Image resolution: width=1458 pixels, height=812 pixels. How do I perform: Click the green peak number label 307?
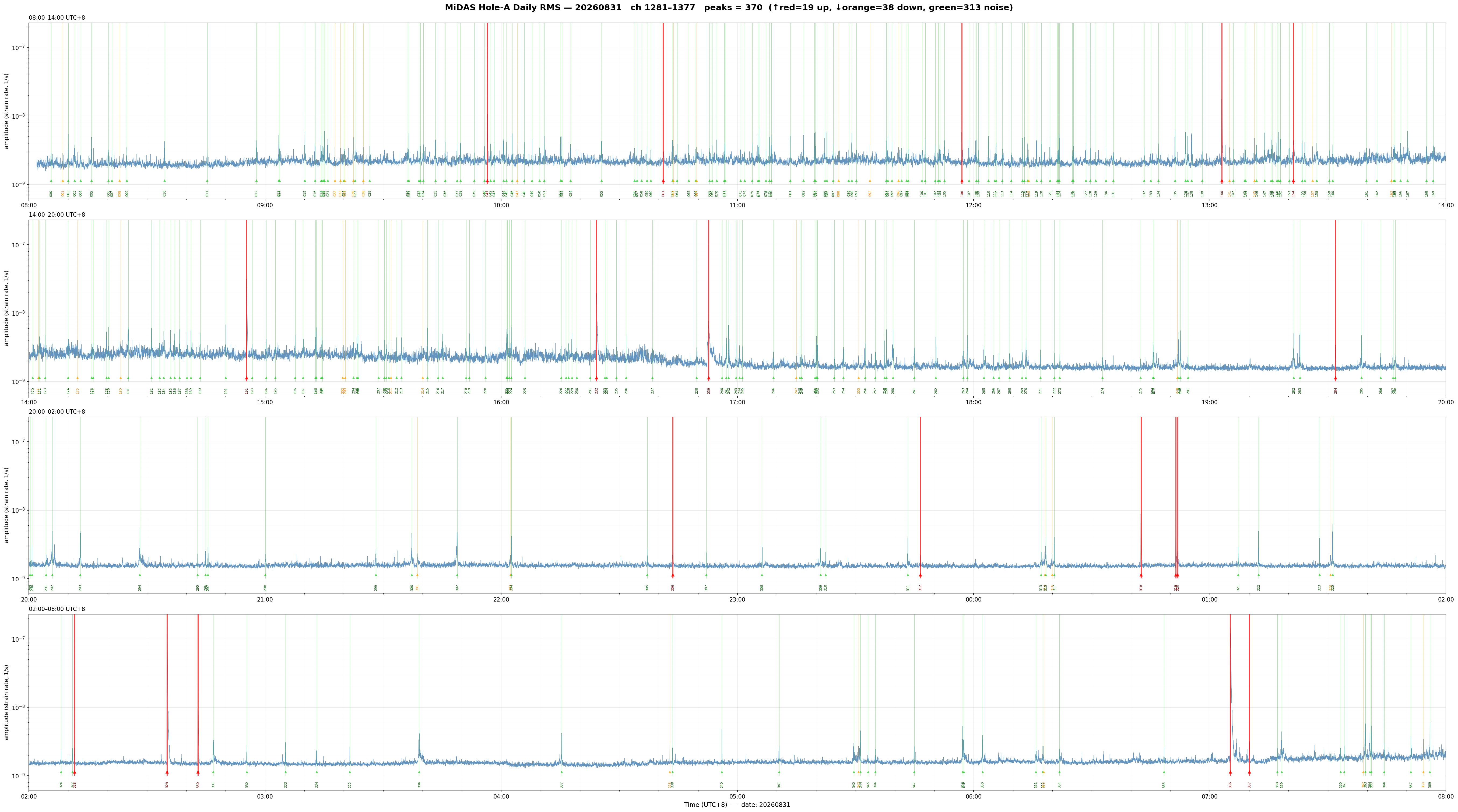point(706,587)
